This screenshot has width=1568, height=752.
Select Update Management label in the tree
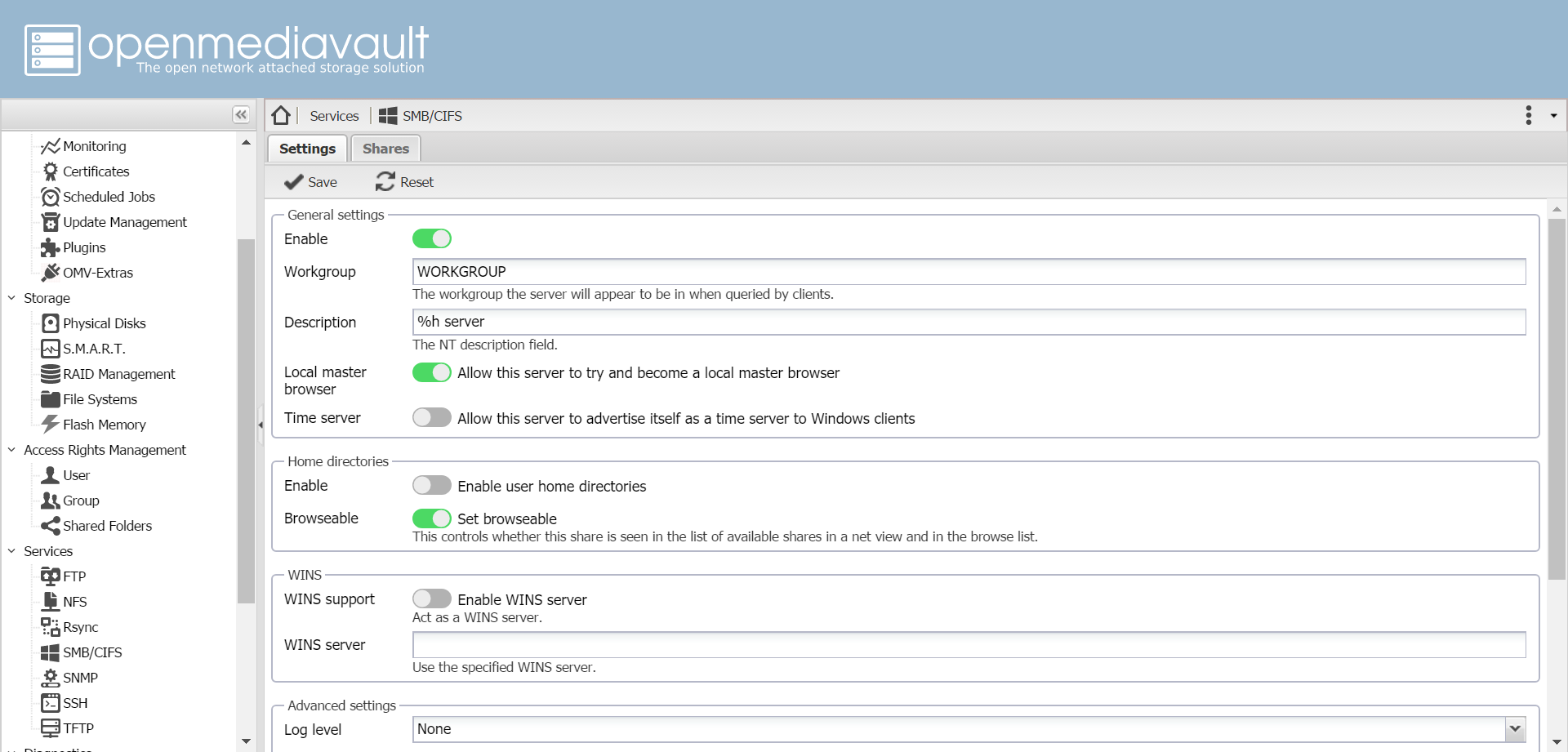pyautogui.click(x=125, y=222)
